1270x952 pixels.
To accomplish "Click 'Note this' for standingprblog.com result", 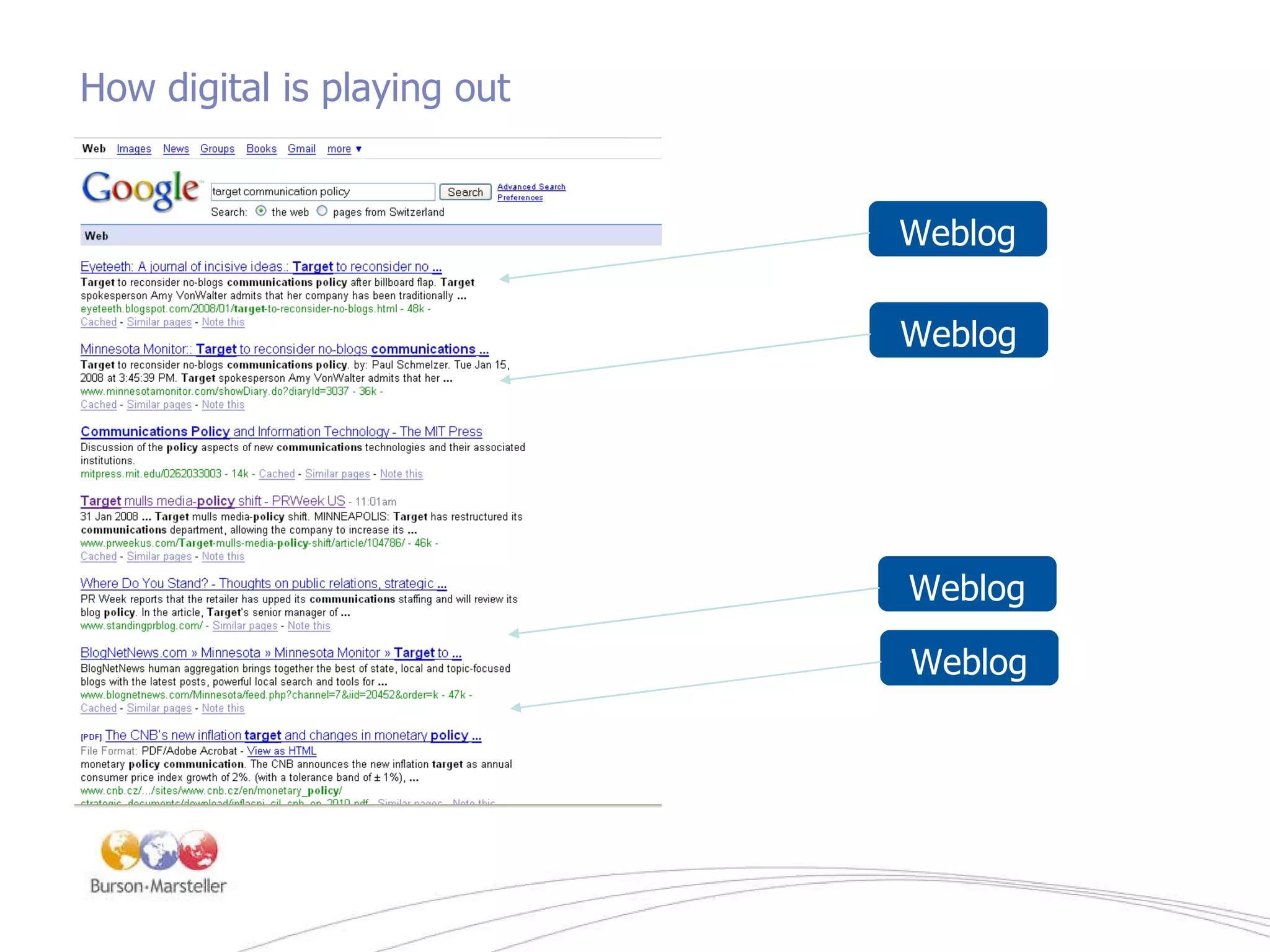I will tap(309, 626).
